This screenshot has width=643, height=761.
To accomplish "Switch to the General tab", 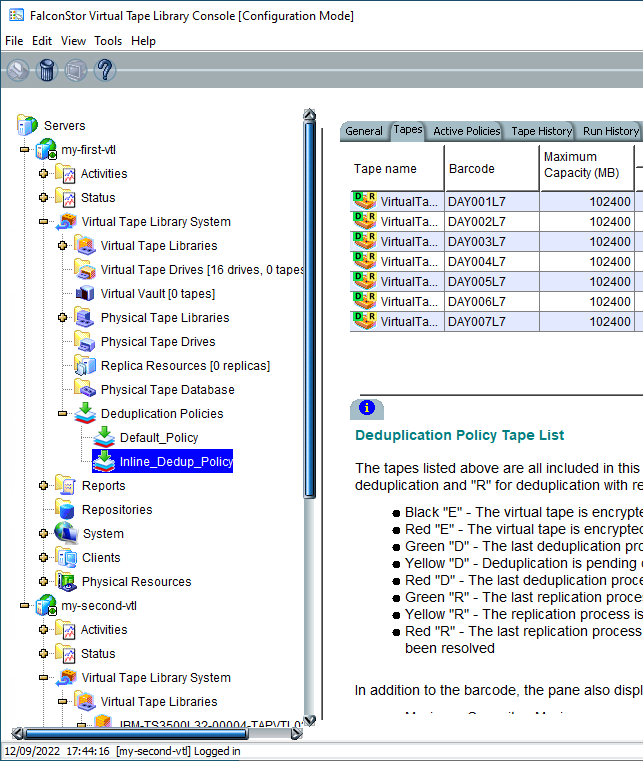I will pyautogui.click(x=364, y=131).
